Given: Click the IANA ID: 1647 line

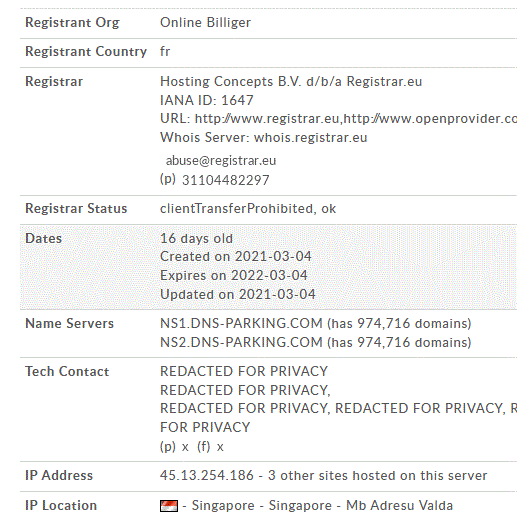Looking at the screenshot, I should pos(207,100).
